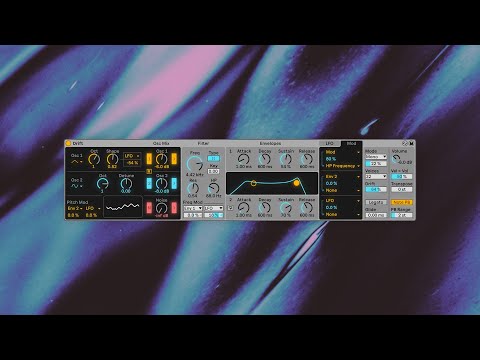
Task: Switch to the LFO tab
Action: (x=329, y=143)
